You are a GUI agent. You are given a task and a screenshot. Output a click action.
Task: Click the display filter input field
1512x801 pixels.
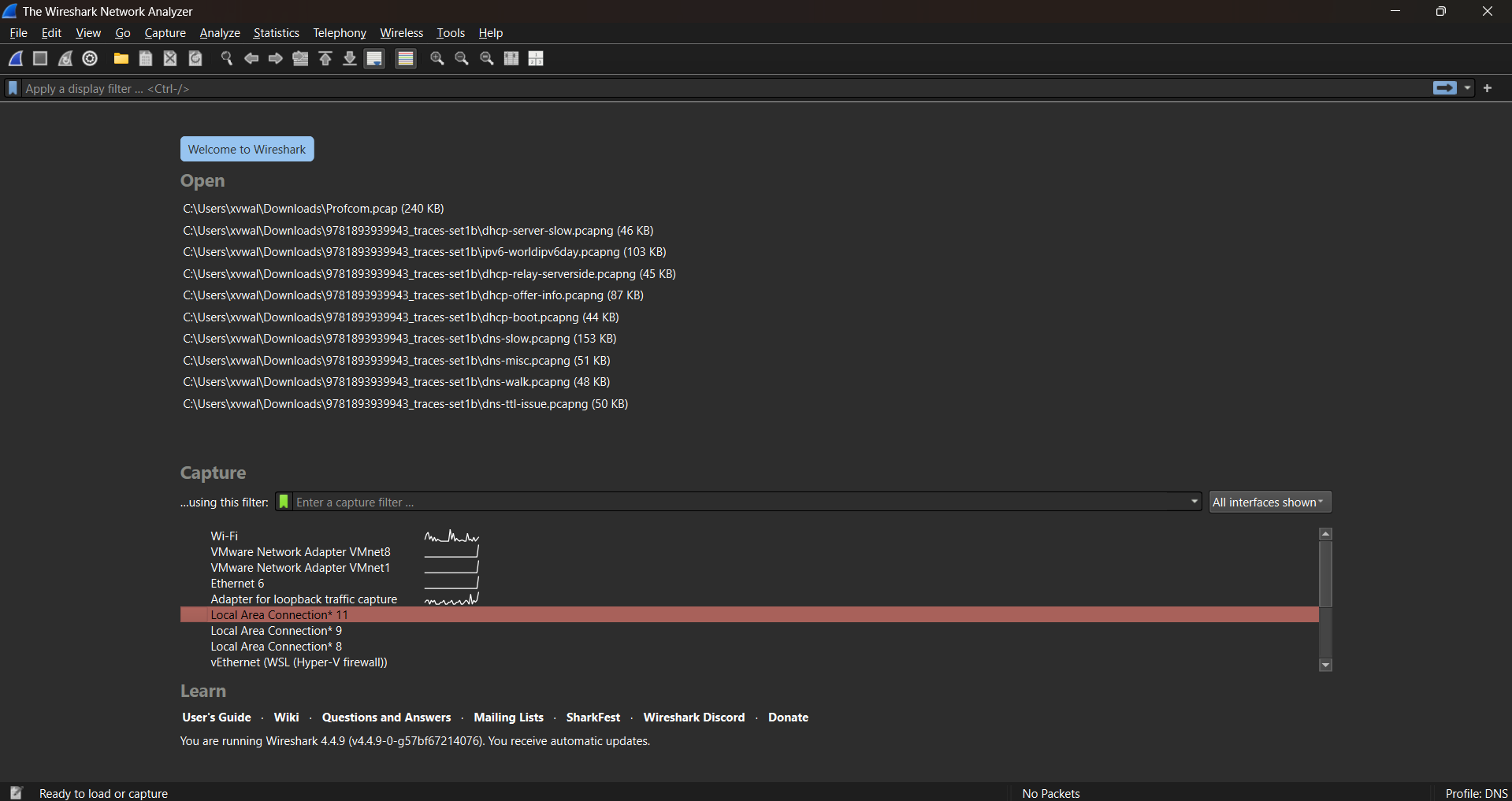pyautogui.click(x=725, y=88)
